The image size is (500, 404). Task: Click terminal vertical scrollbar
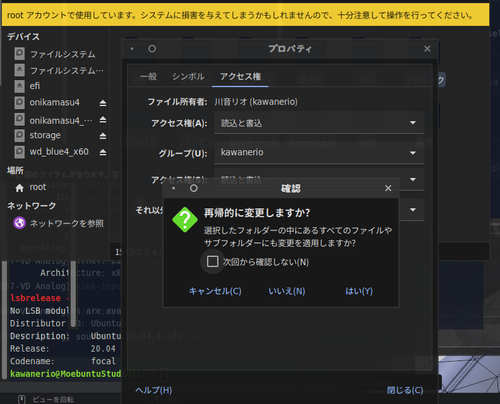tap(4, 320)
